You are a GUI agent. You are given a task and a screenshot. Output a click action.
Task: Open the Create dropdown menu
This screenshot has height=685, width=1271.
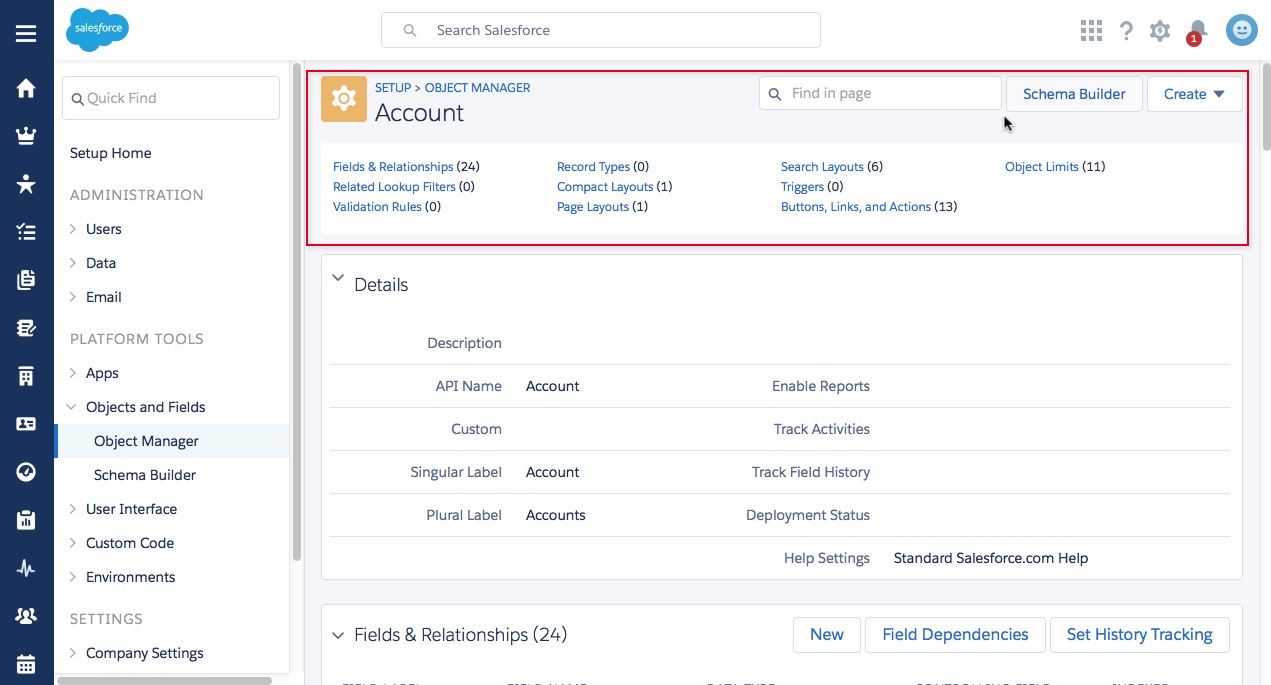(x=1194, y=94)
